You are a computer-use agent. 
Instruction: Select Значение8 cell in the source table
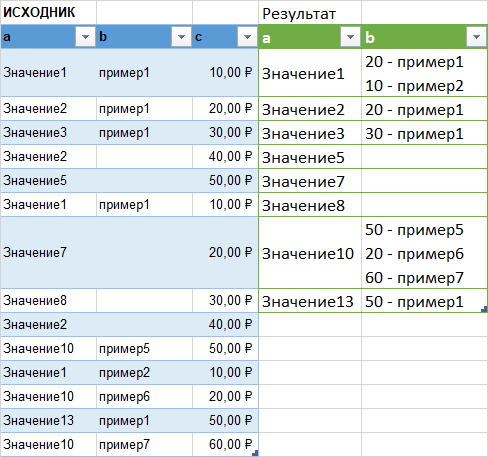pos(48,301)
